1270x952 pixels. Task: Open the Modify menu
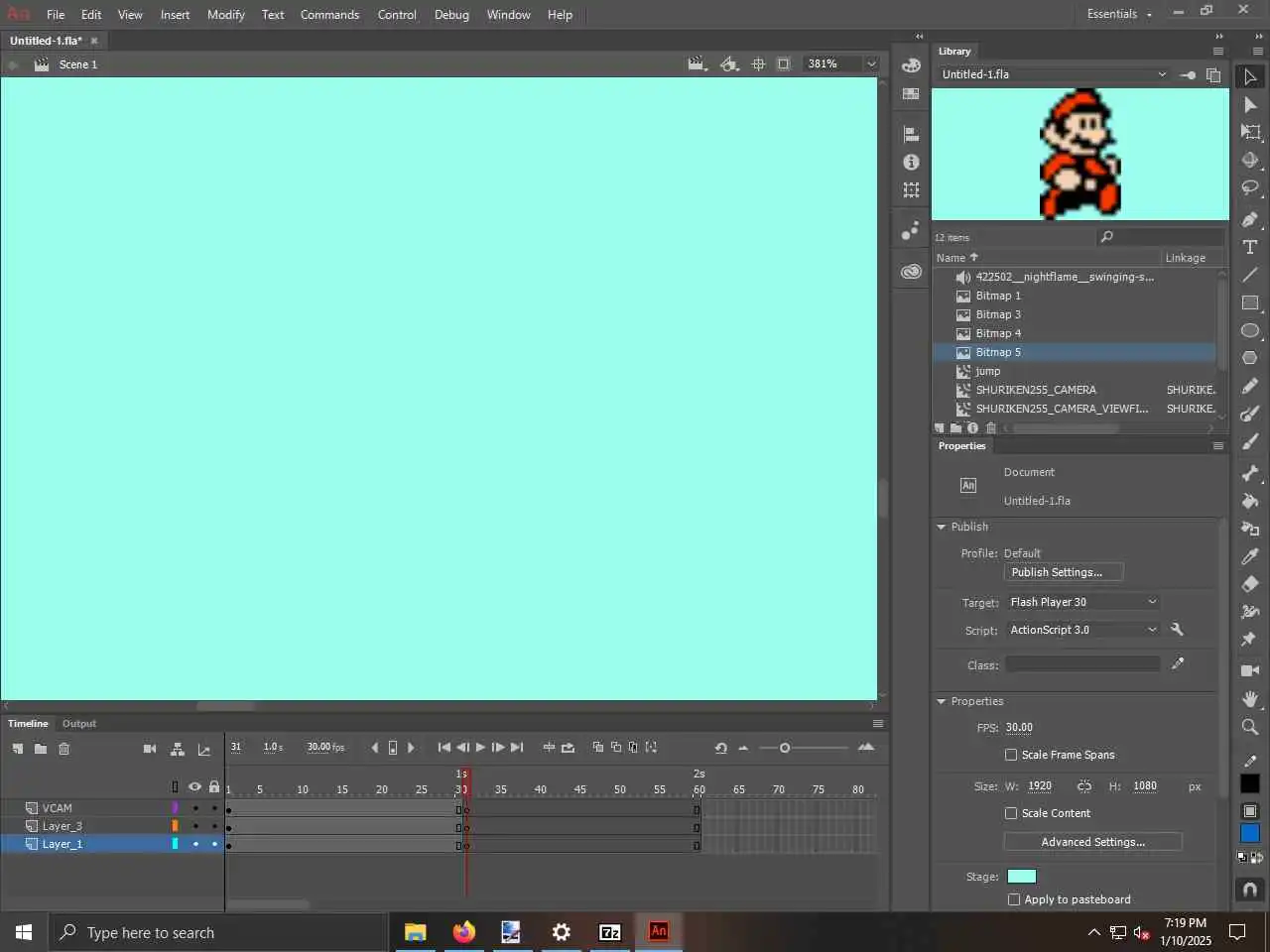coord(226,15)
